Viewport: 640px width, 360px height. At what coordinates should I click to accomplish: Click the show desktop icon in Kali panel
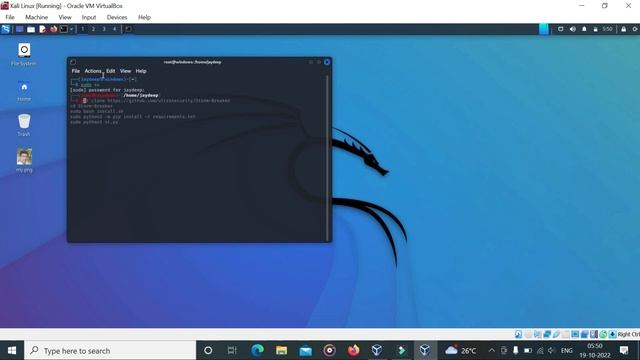[x=19, y=29]
